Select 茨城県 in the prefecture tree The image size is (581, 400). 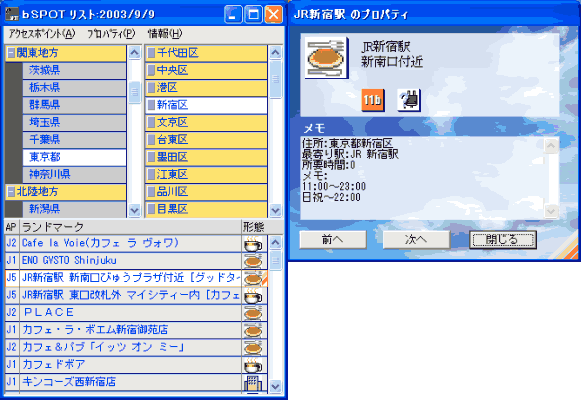[x=74, y=70]
